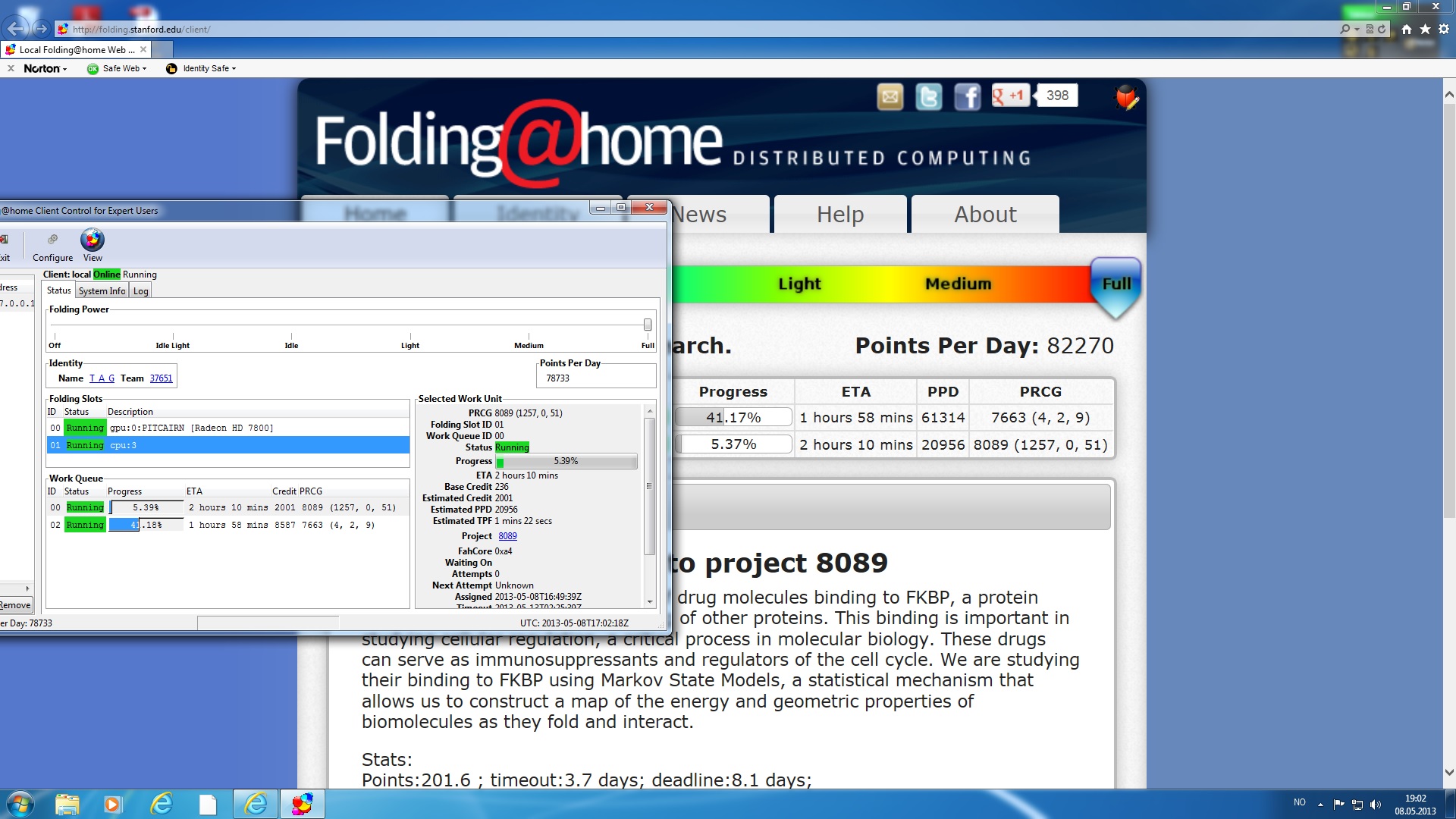Set web power level to Light
The width and height of the screenshot is (1456, 819).
799,284
